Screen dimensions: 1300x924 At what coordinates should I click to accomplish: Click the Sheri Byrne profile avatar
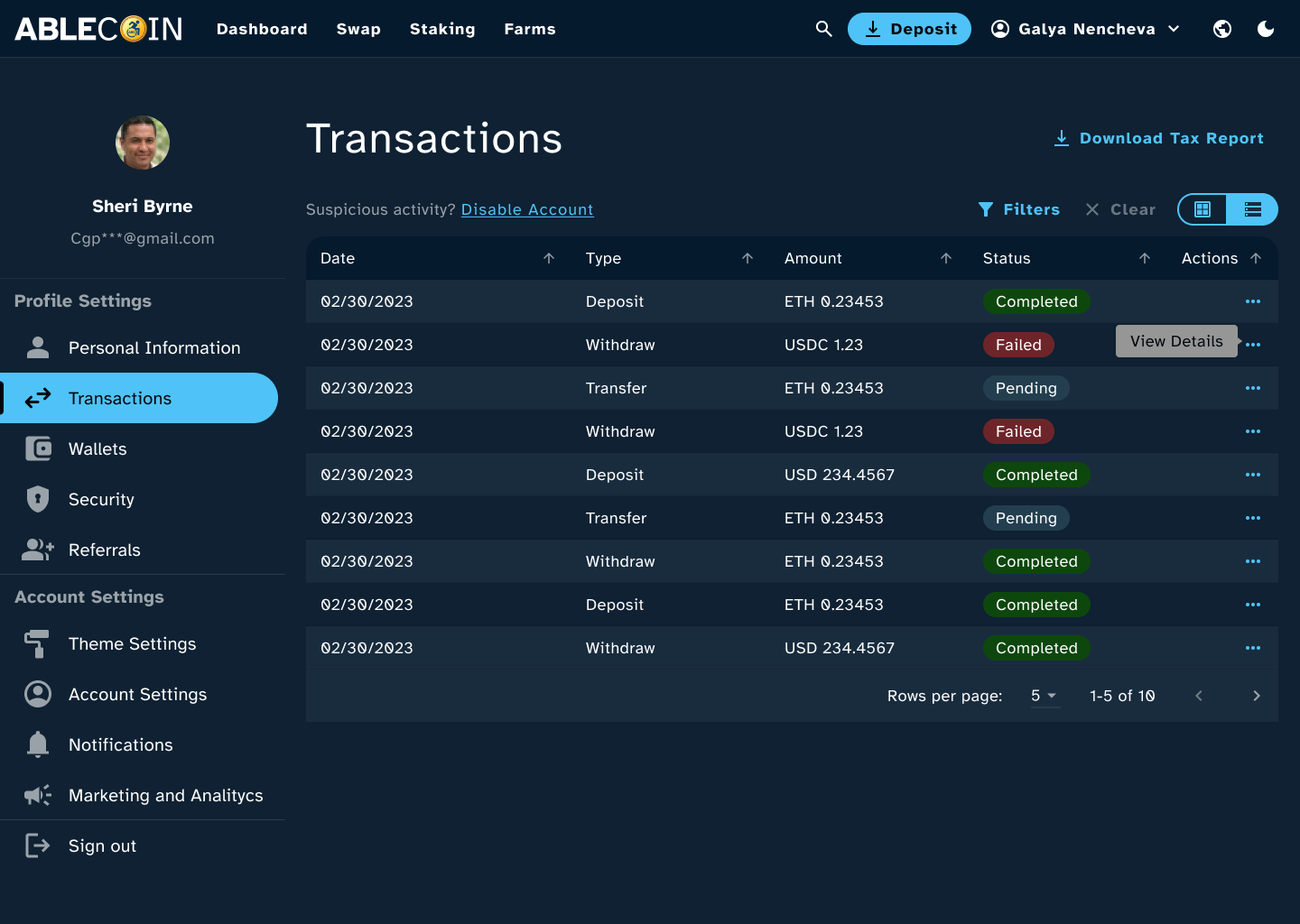(x=143, y=143)
